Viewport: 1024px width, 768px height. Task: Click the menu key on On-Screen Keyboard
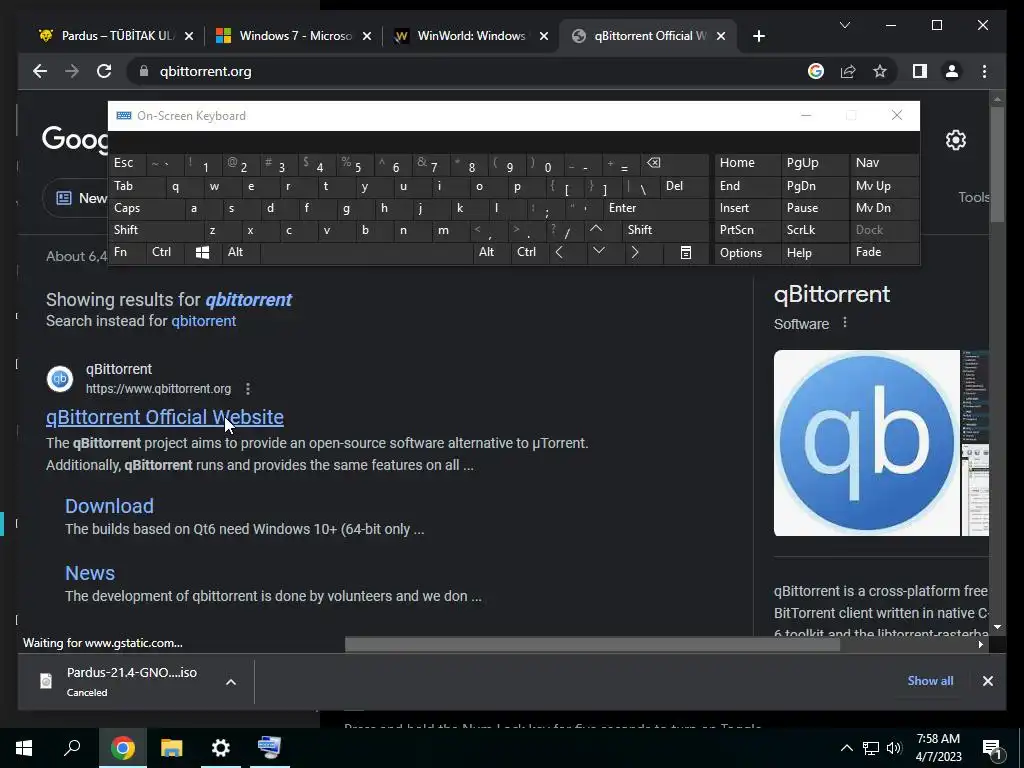[x=686, y=253]
